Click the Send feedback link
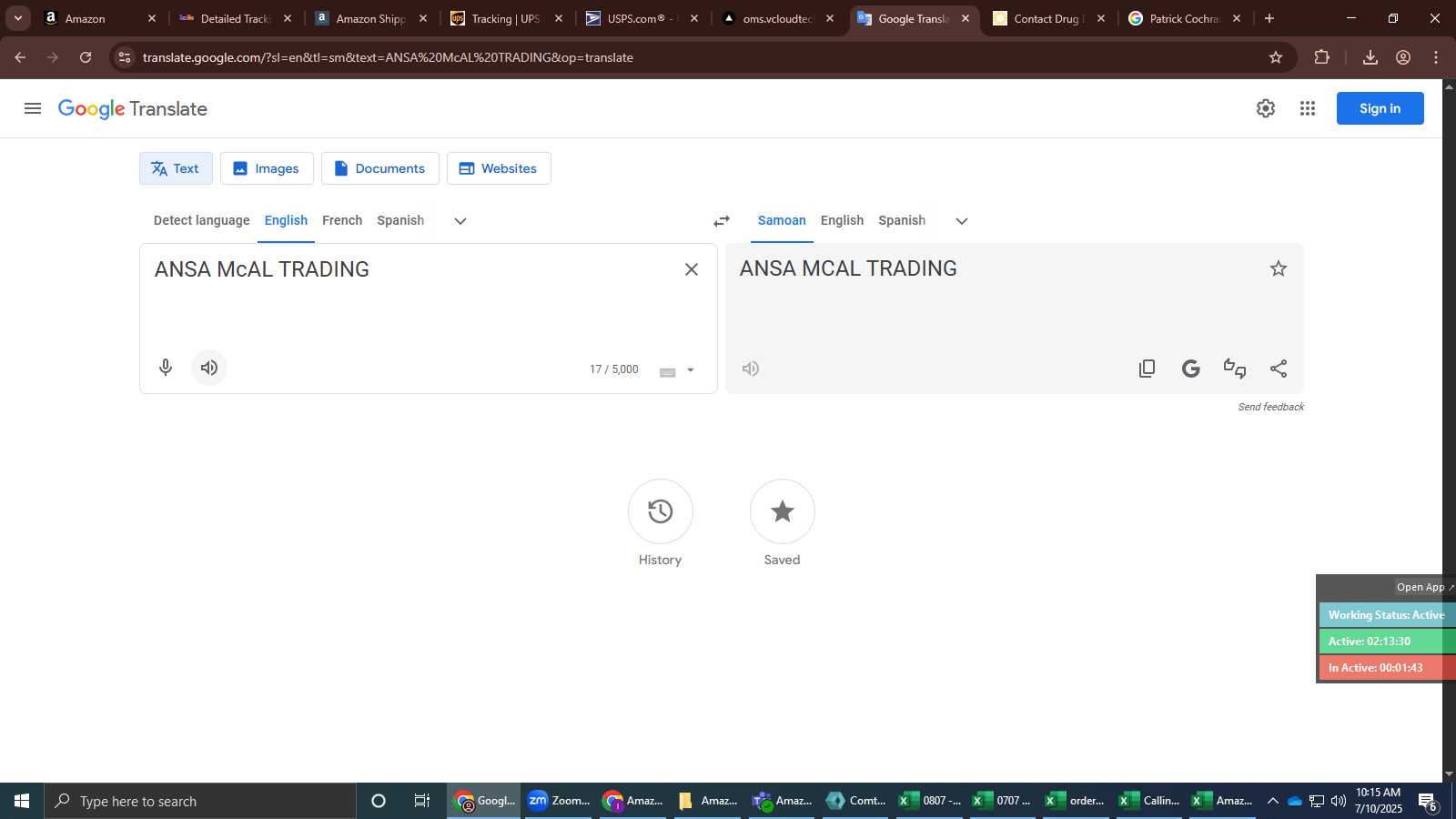Screen dimensions: 1456x819 coord(1270,407)
